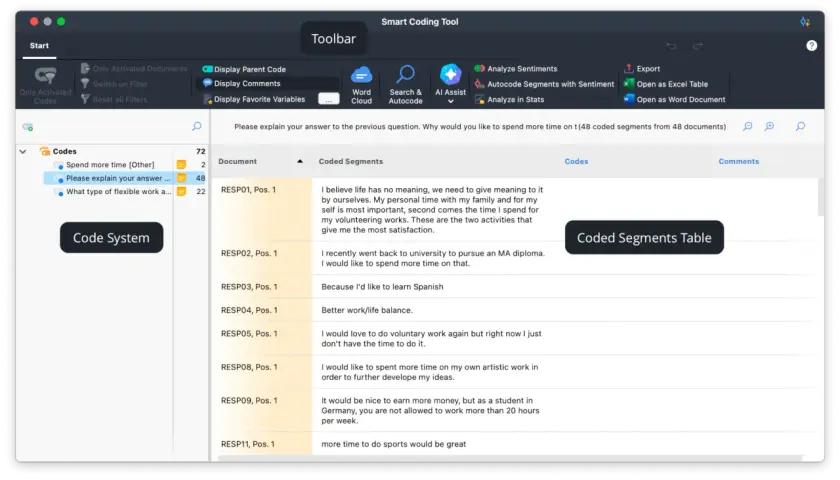The height and width of the screenshot is (480, 840).
Task: Click Analyze Sentiments
Action: (x=516, y=69)
